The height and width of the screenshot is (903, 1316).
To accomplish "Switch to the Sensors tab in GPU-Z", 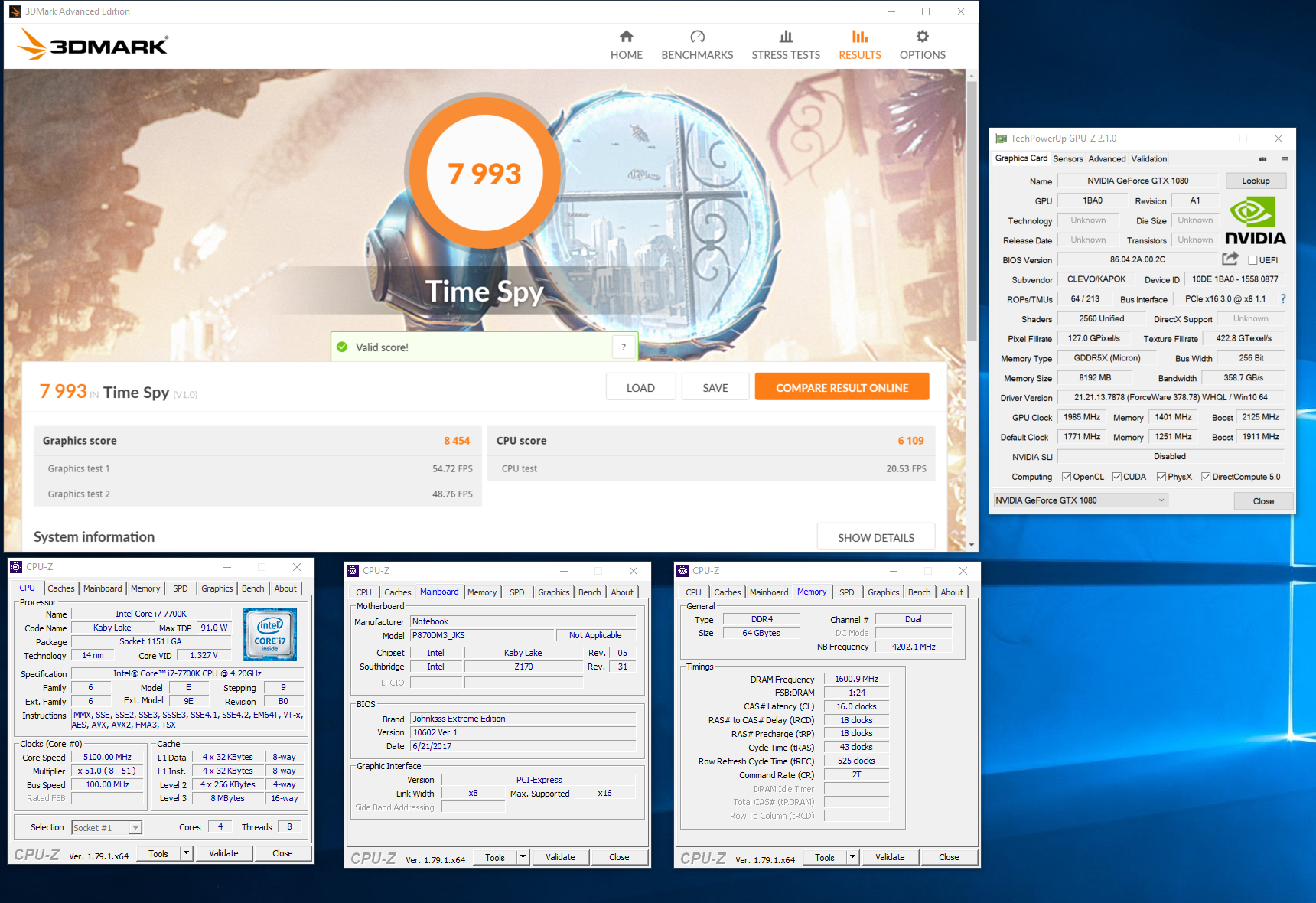I will 1067,159.
